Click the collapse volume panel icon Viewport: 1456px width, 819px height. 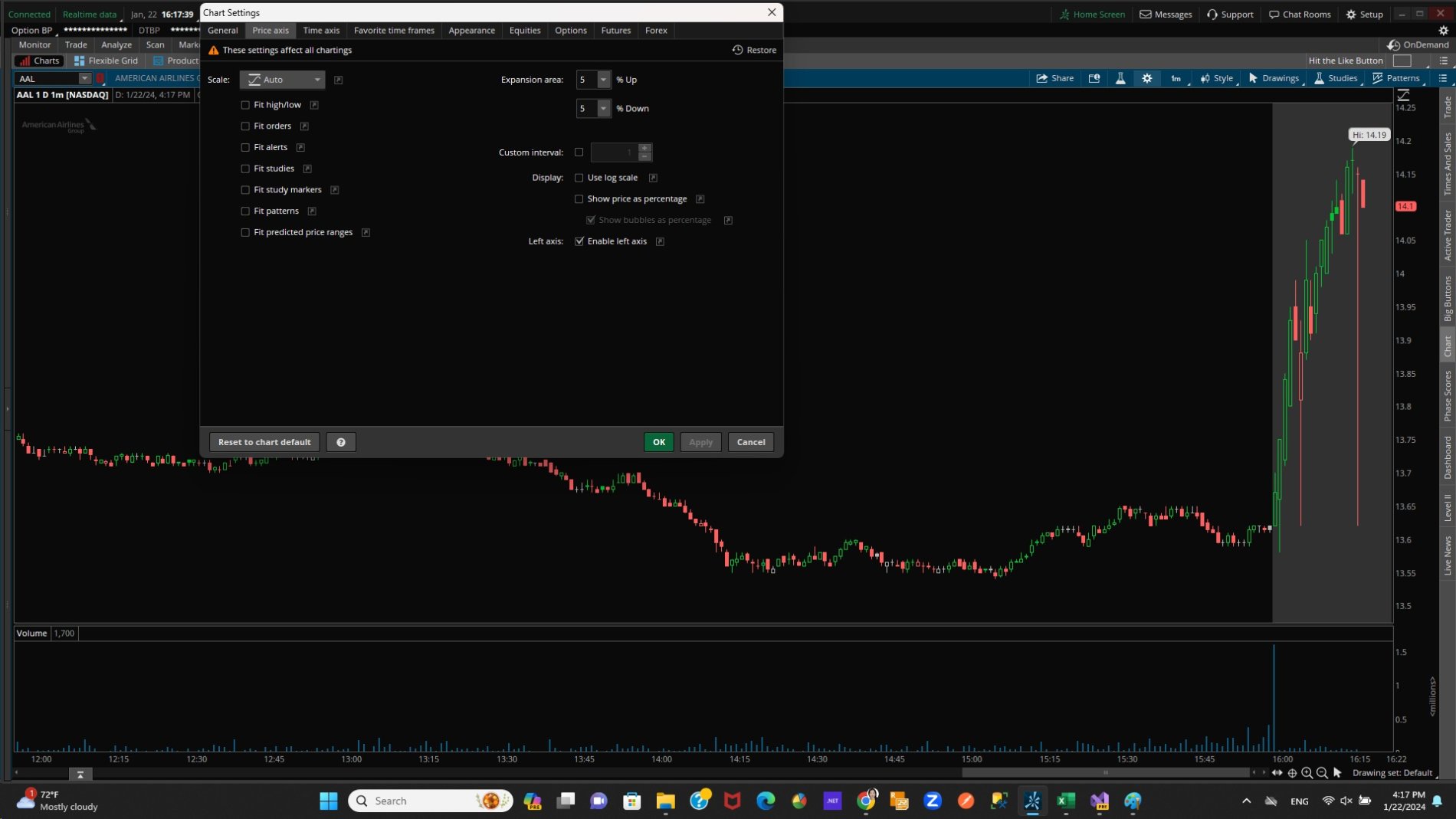(80, 775)
